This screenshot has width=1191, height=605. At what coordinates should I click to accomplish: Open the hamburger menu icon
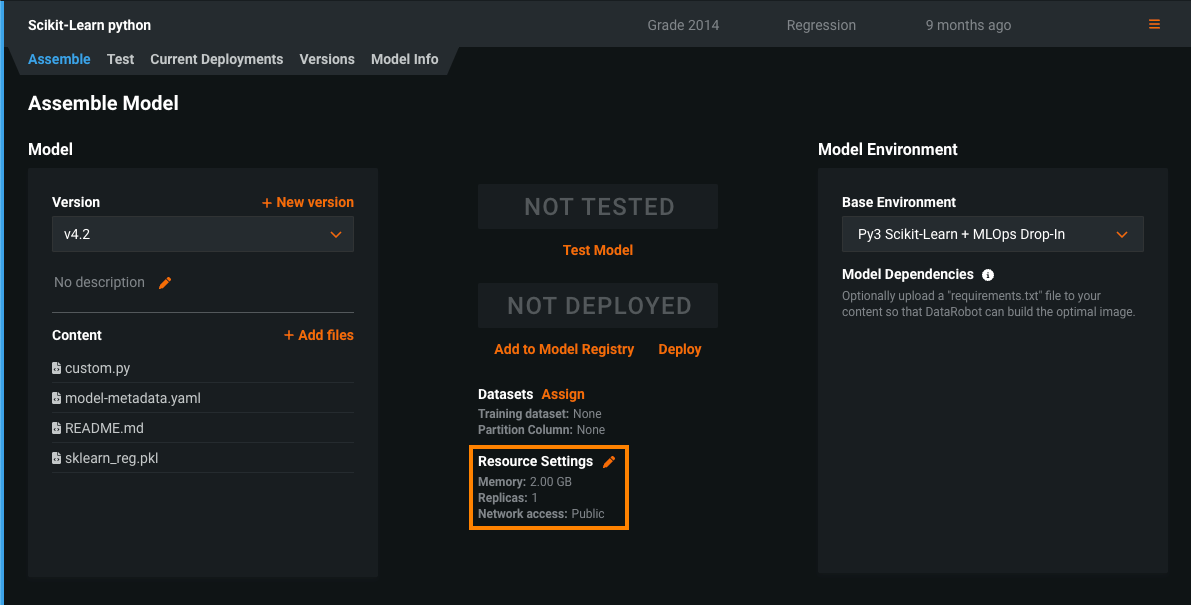pos(1154,25)
